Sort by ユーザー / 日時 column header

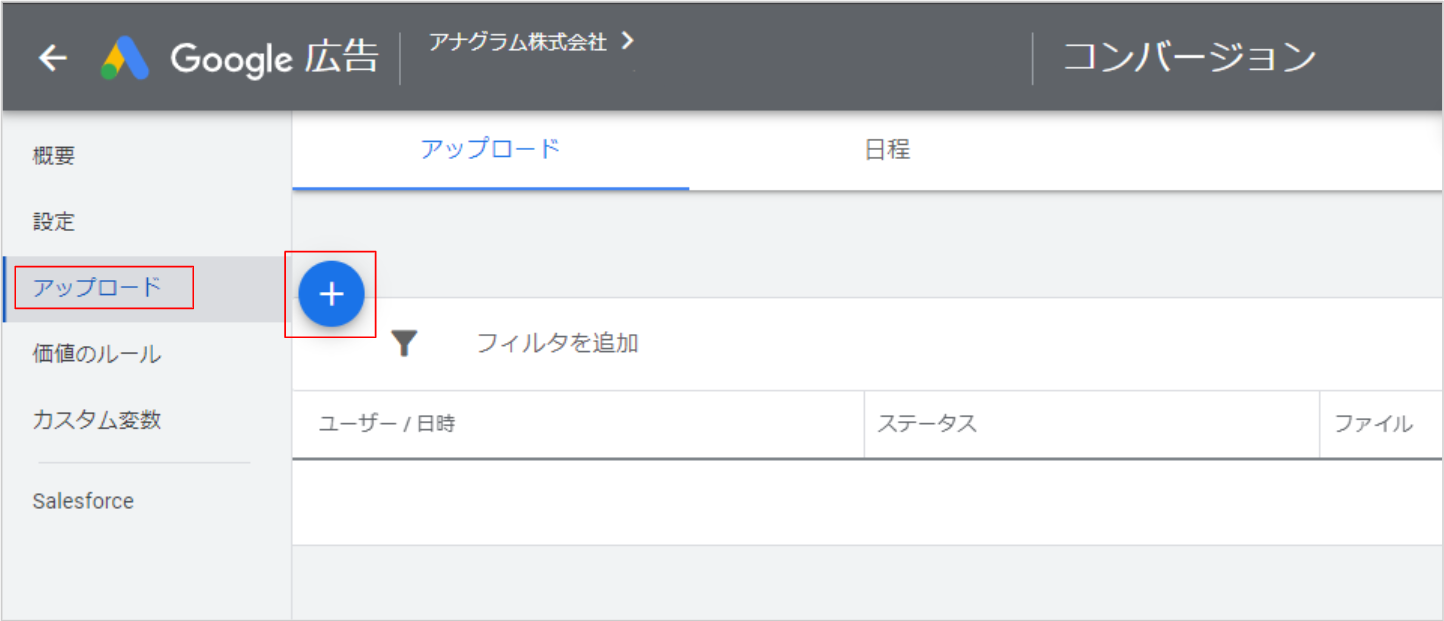(x=387, y=424)
